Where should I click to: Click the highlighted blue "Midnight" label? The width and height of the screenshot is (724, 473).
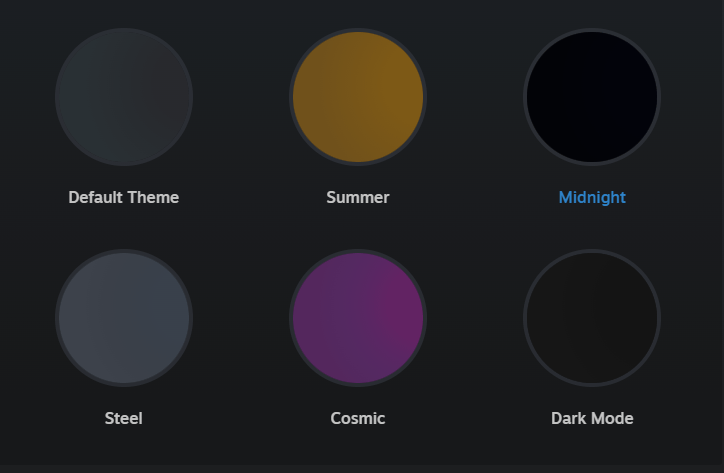pyautogui.click(x=592, y=197)
